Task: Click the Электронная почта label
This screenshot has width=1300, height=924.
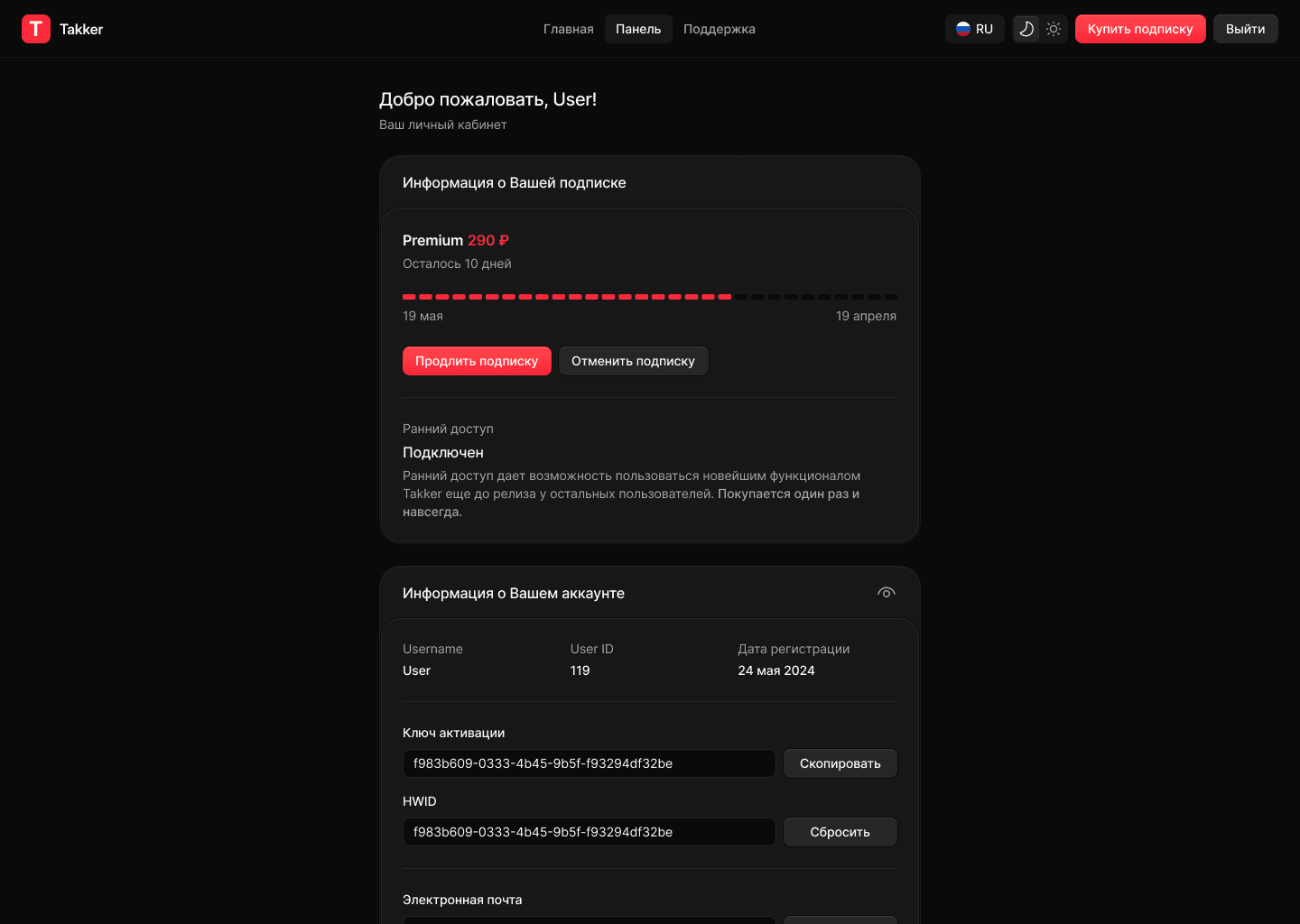Action: point(462,900)
